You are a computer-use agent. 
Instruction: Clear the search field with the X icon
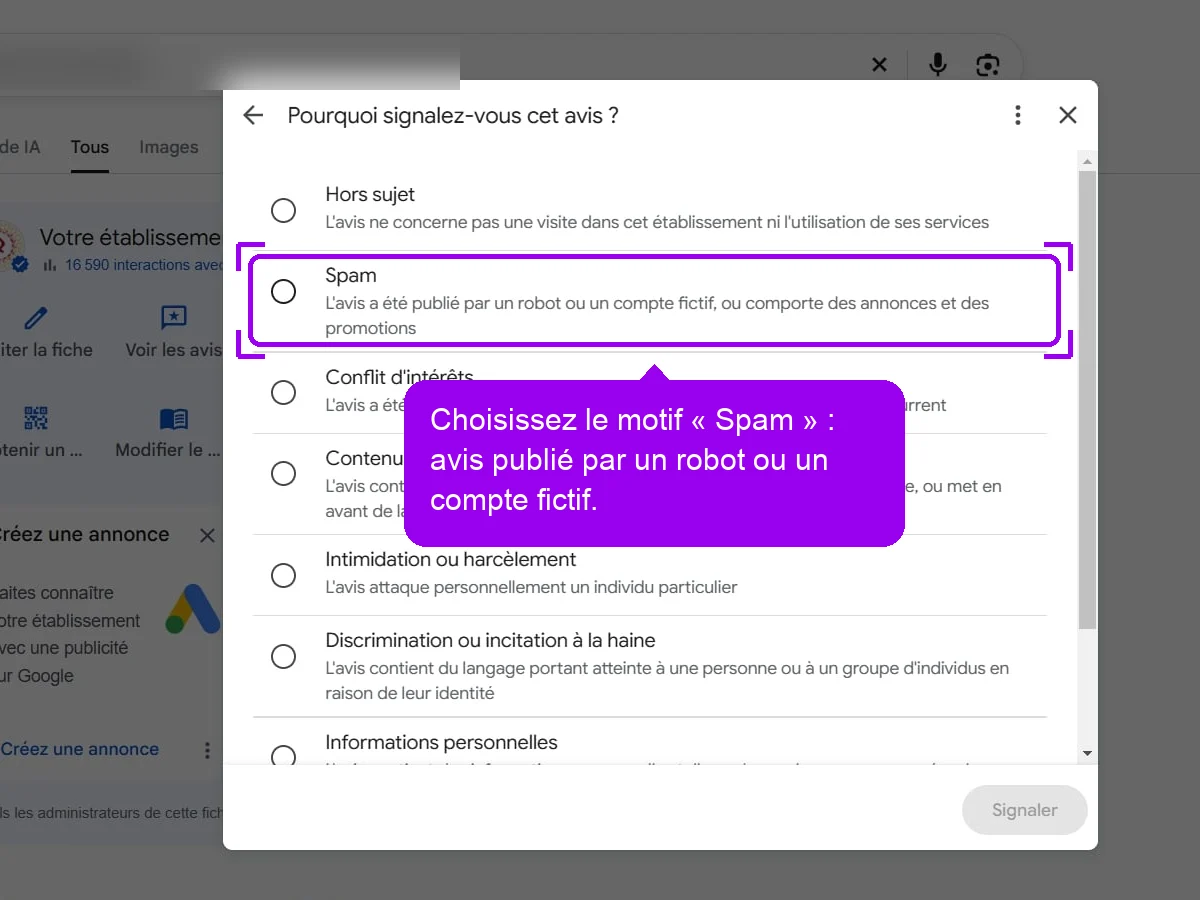point(879,65)
